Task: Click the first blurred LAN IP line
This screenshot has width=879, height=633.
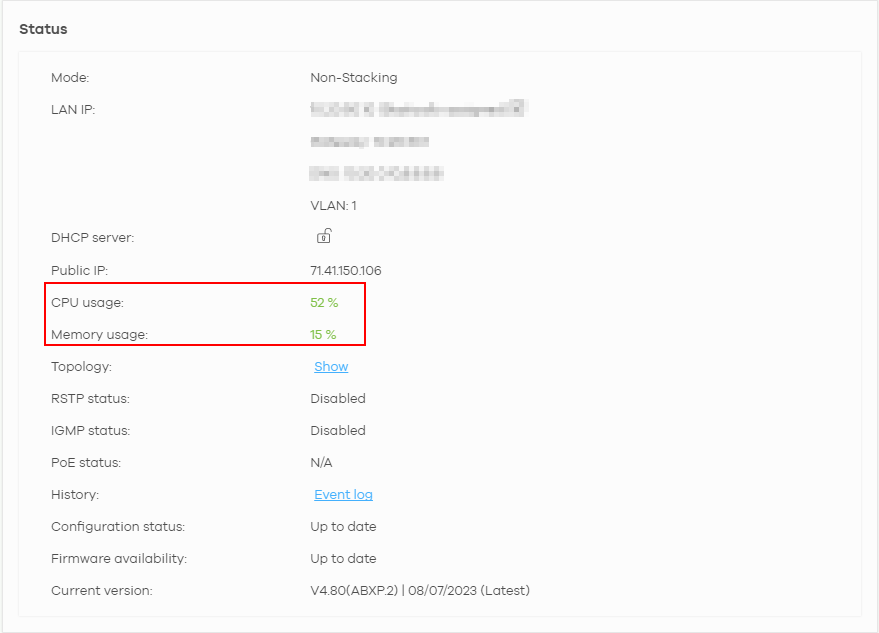Action: click(418, 109)
